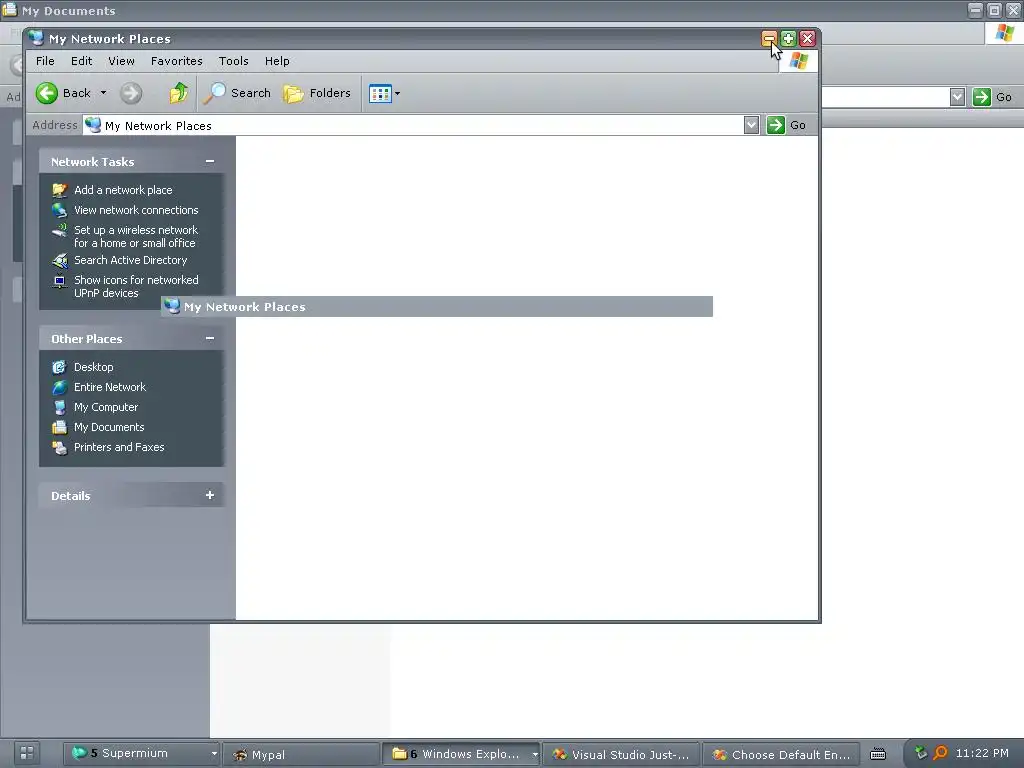Image resolution: width=1024 pixels, height=768 pixels.
Task: Open Printers and Faxes link
Action: (x=119, y=447)
